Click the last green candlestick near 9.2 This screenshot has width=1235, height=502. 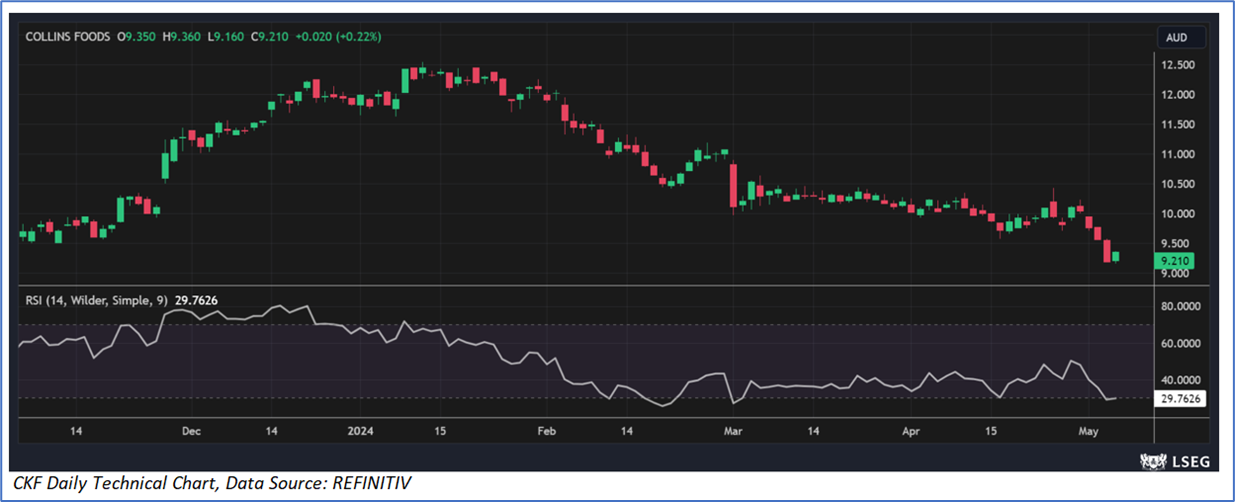pos(1116,257)
